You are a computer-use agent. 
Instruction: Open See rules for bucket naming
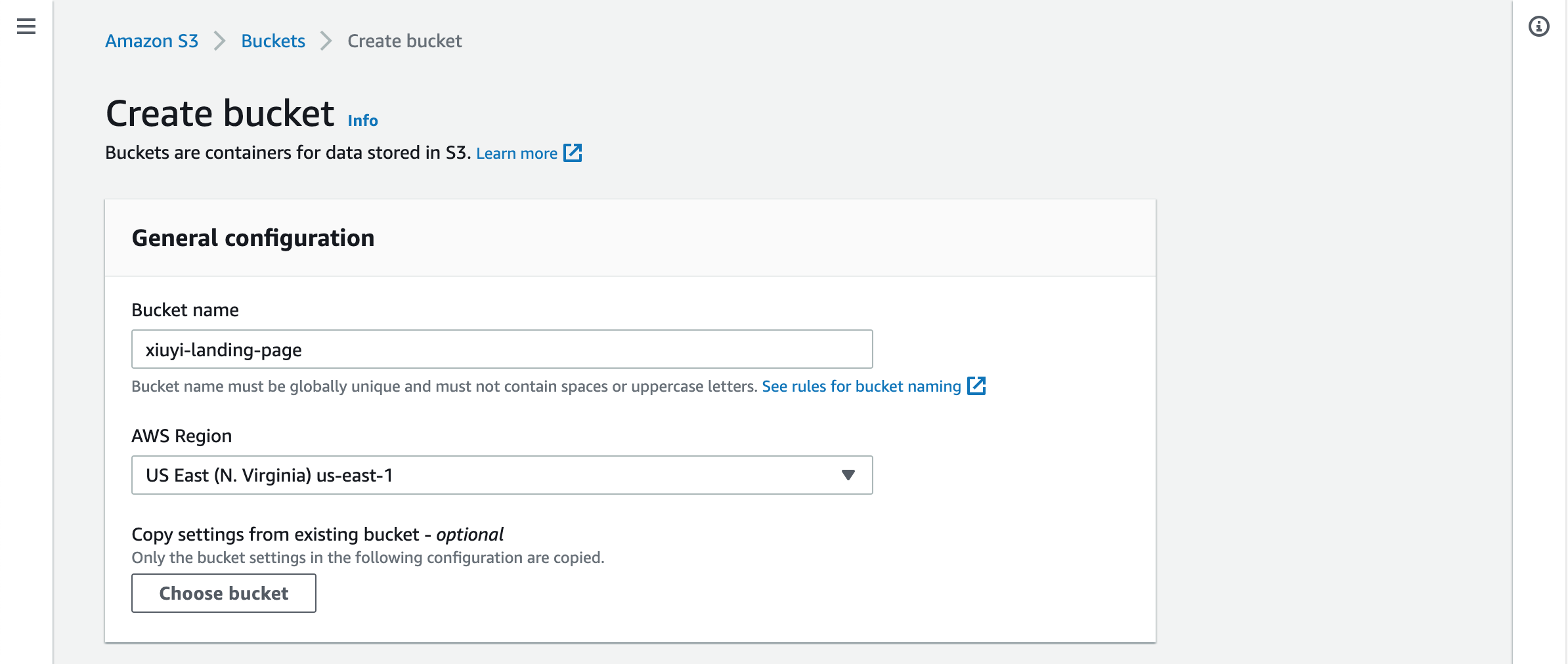point(861,386)
